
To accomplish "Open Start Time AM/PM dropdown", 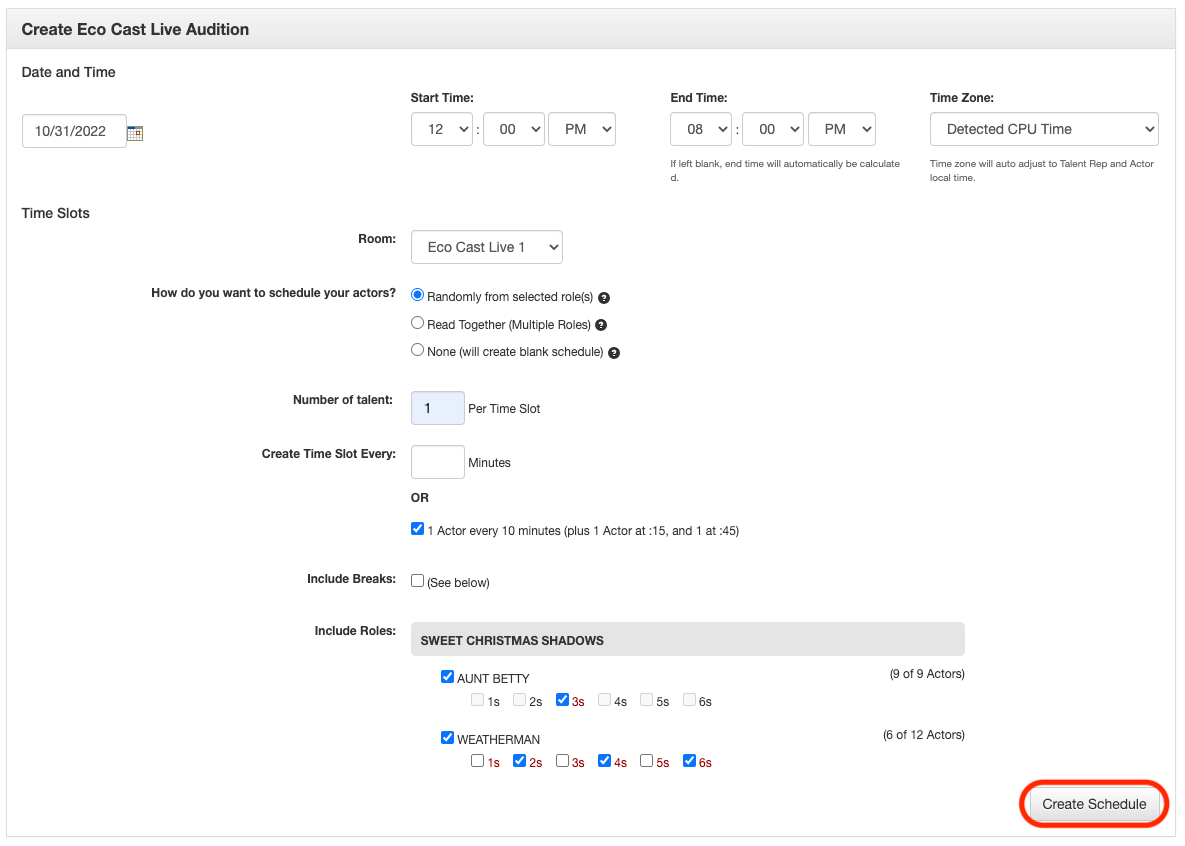I will click(582, 129).
